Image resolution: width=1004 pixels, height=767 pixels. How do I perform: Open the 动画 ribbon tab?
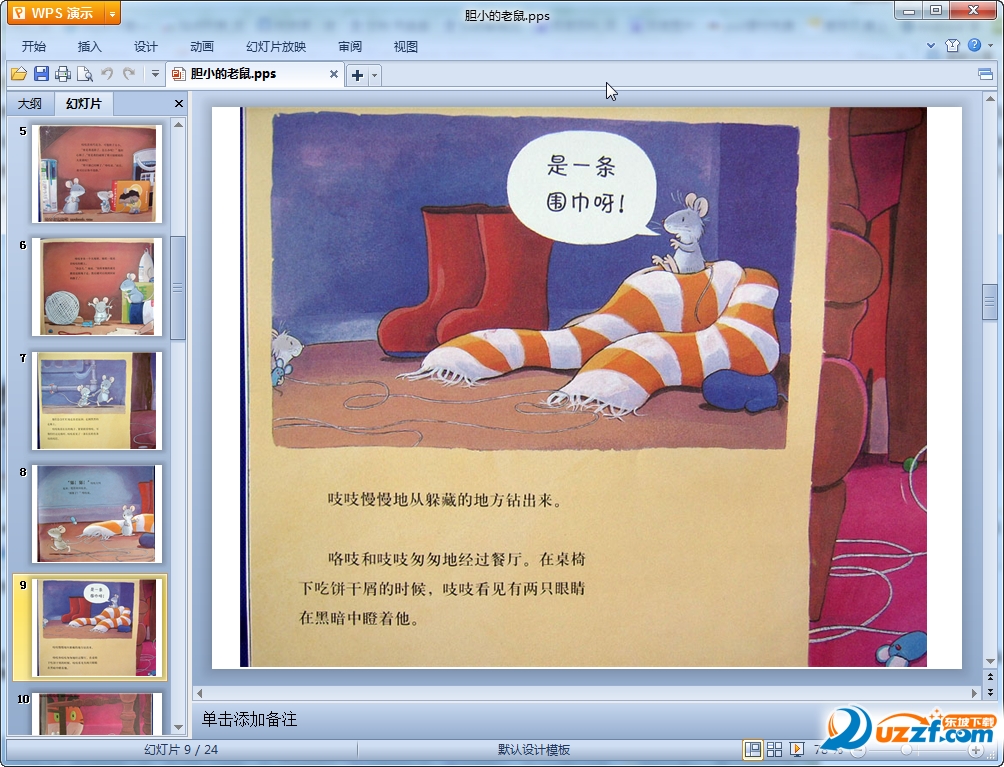pos(202,47)
